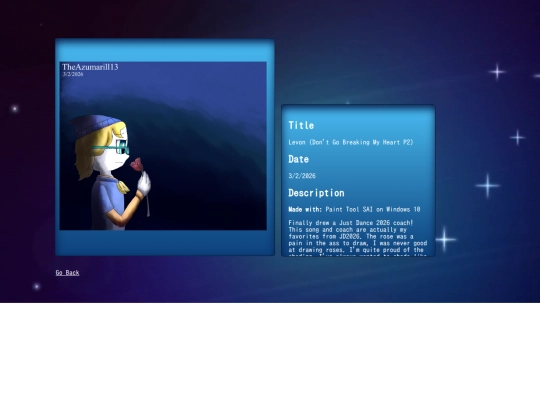
Task: Click TheAzumarill13 signature on artwork
Action: 90,67
